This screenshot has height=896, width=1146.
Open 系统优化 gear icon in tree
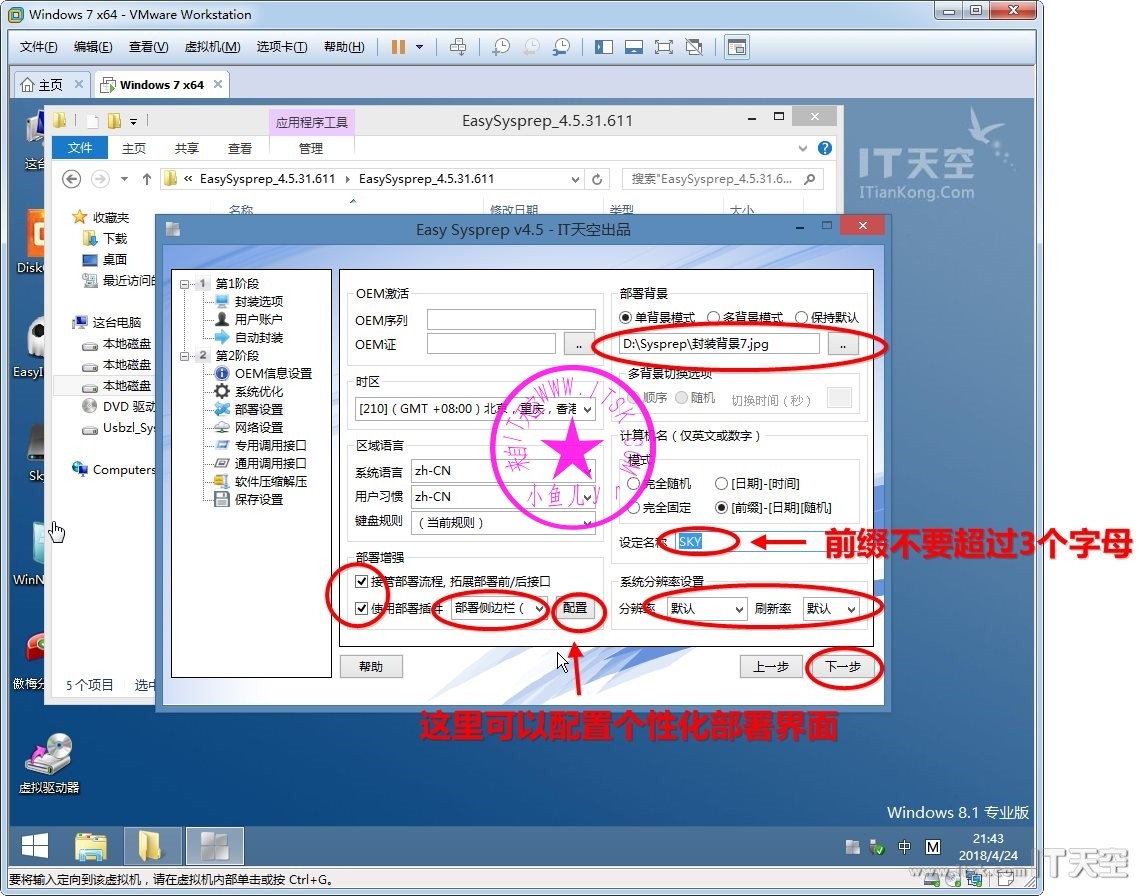pyautogui.click(x=222, y=391)
